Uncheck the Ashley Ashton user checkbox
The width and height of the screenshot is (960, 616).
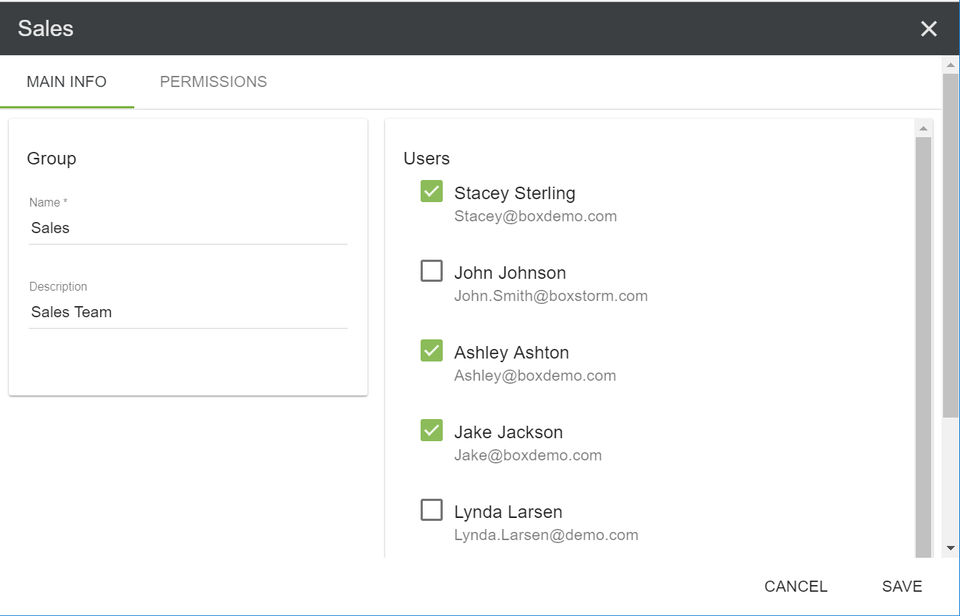431,351
